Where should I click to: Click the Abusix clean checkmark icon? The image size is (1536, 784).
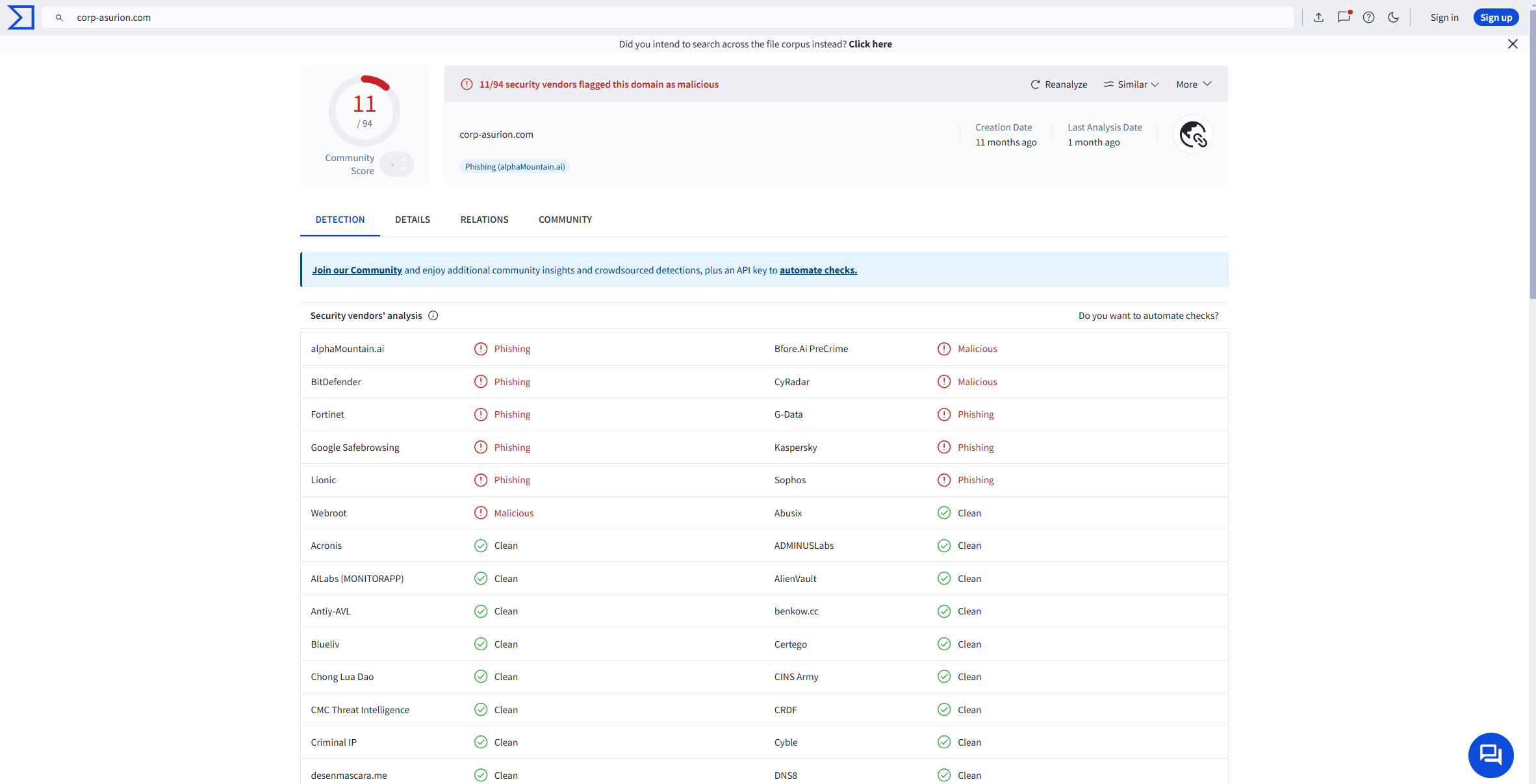(943, 513)
